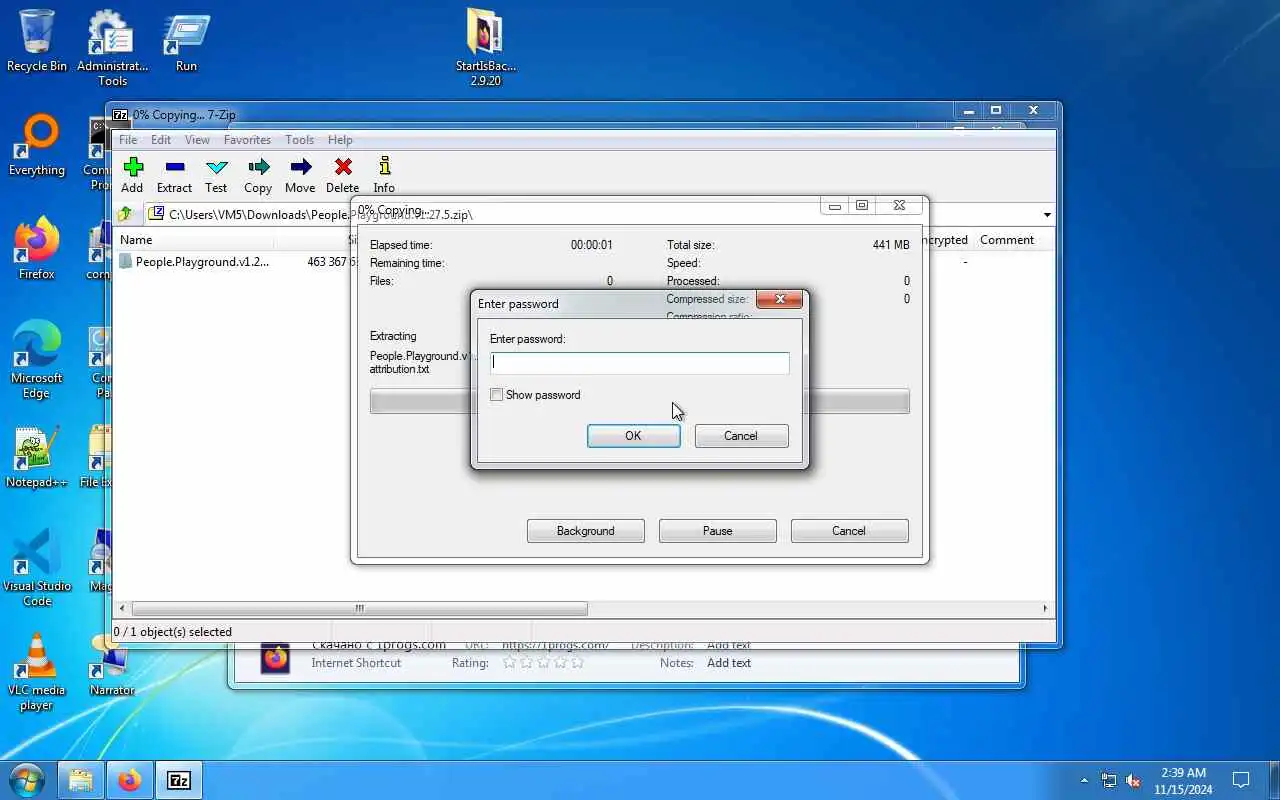Click the extraction progress bar
1280x800 pixels.
pos(640,401)
